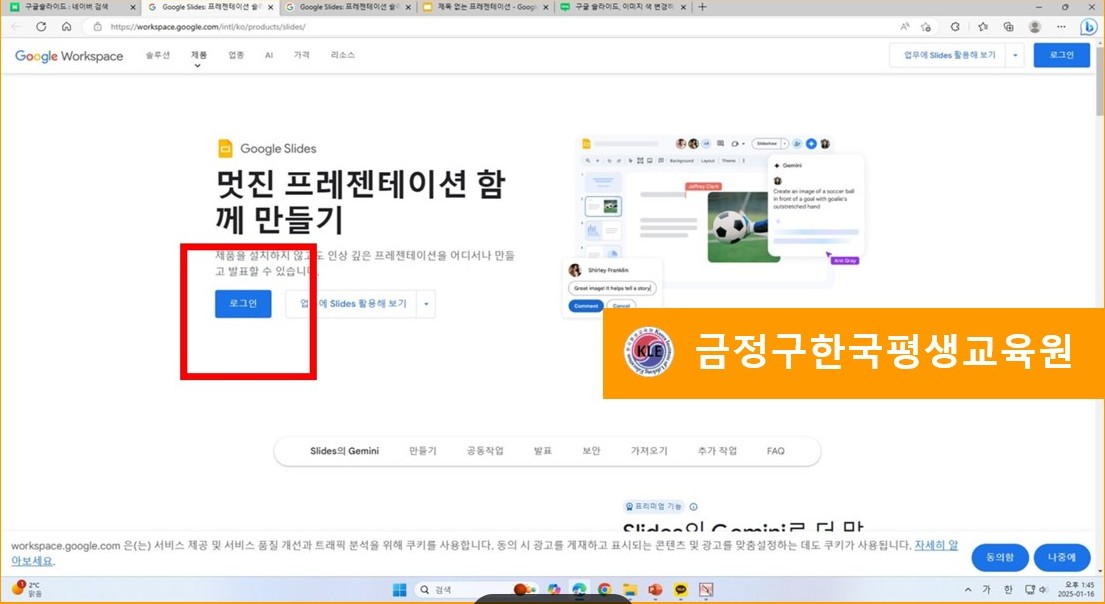Open the 리소스 navigation menu
The image size is (1105, 604).
[342, 55]
